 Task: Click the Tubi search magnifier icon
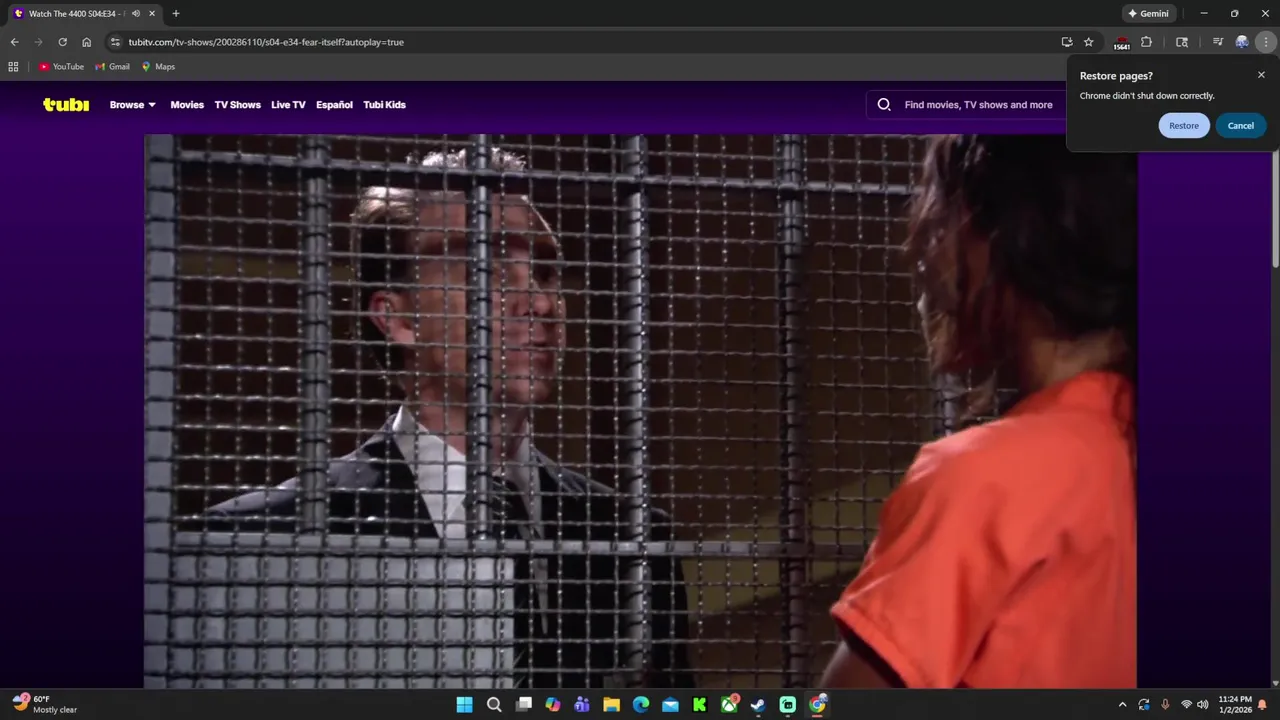(884, 104)
